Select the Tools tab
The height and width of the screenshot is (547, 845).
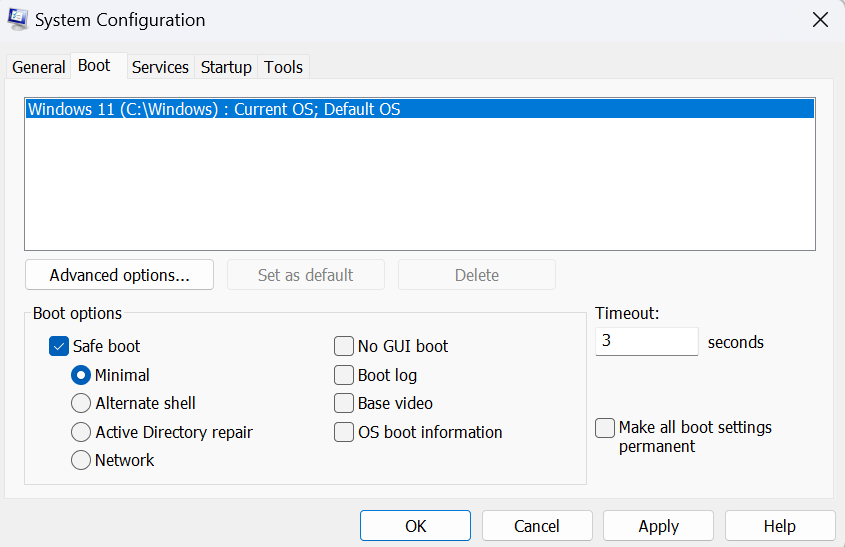[283, 67]
